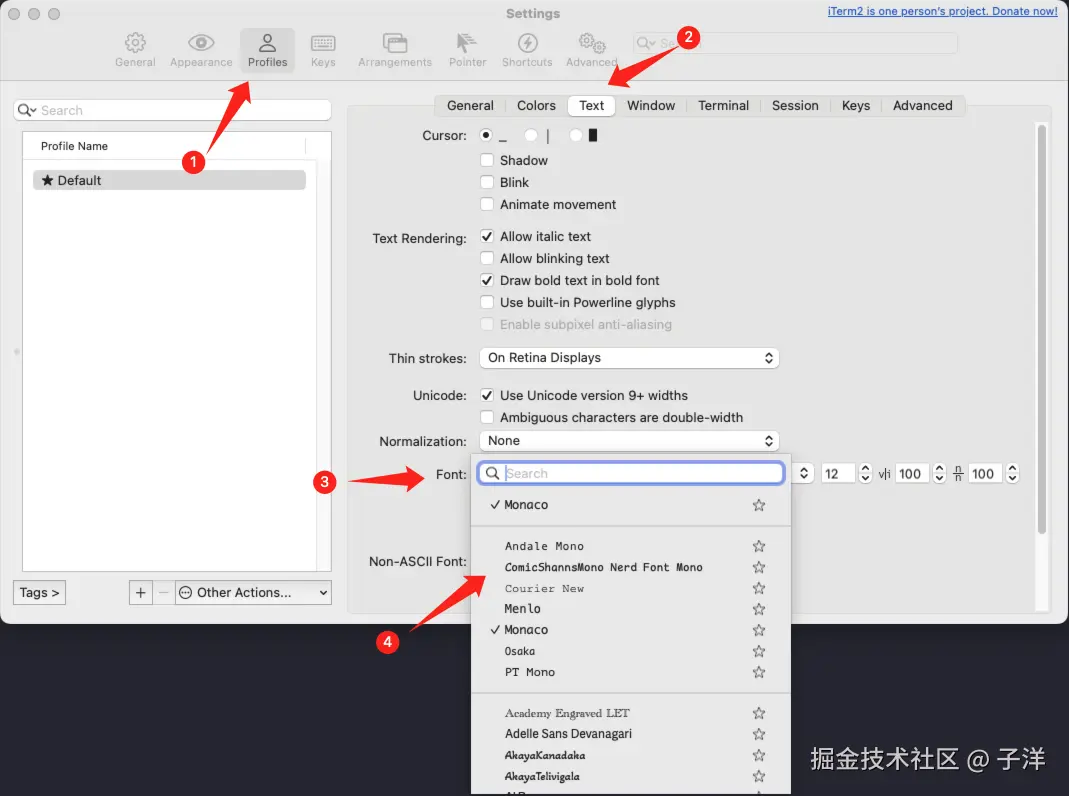Image resolution: width=1069 pixels, height=796 pixels.
Task: Expand the Other Actions menu
Action: click(254, 592)
